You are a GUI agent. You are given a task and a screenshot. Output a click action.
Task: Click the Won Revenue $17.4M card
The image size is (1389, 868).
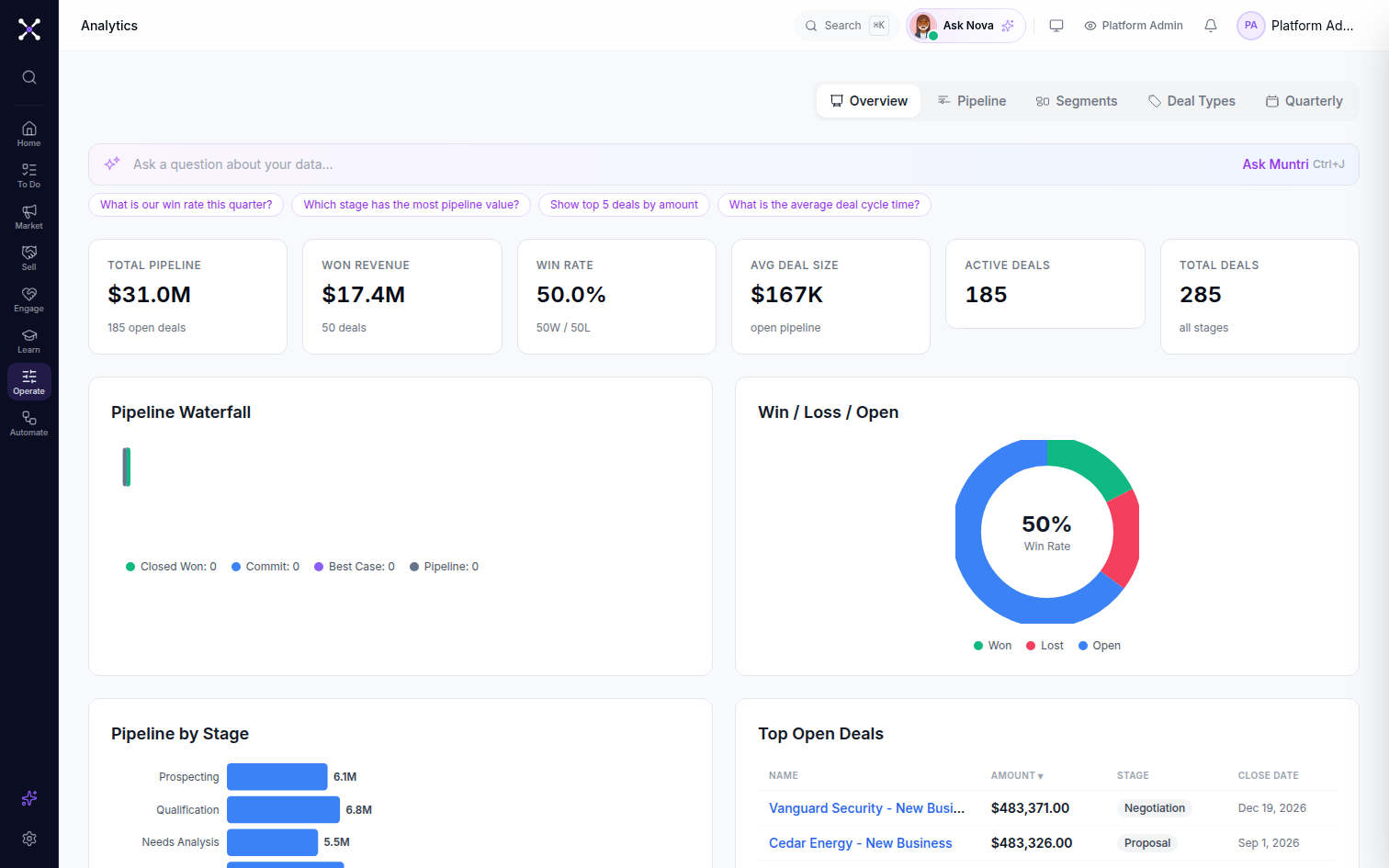click(402, 297)
